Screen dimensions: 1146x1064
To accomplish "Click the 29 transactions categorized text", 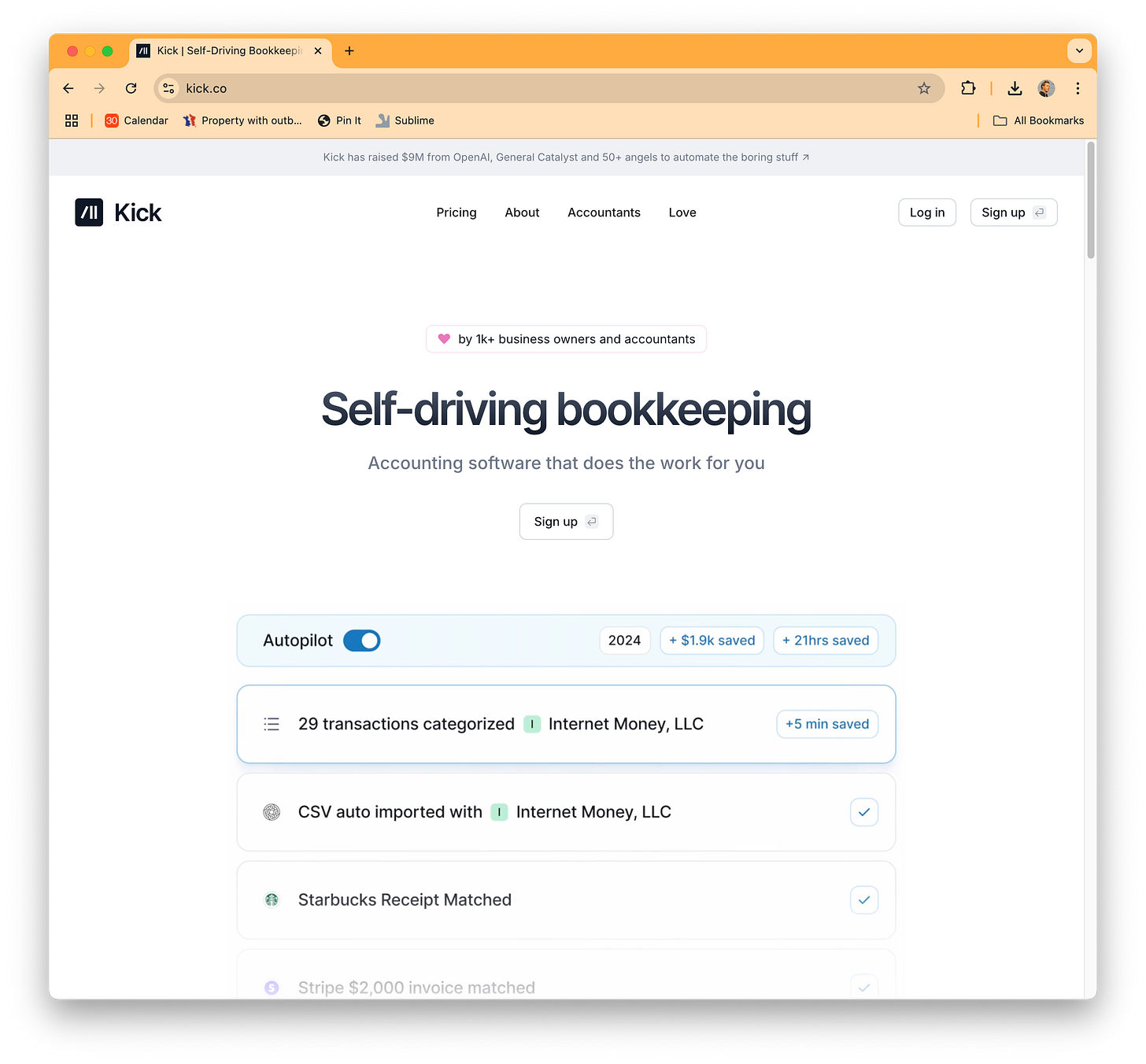I will [406, 724].
